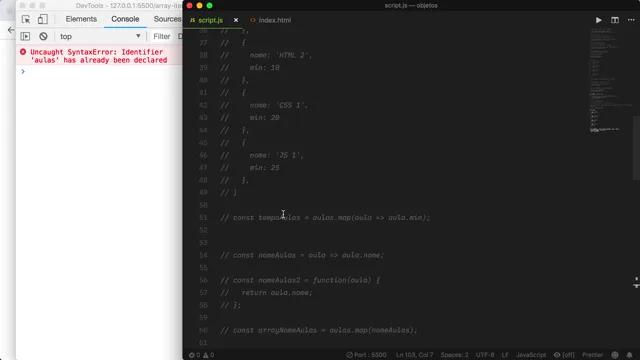Image resolution: width=640 pixels, height=360 pixels.
Task: Click line 38 nome: 'HTML 2' text
Action: tap(281, 55)
